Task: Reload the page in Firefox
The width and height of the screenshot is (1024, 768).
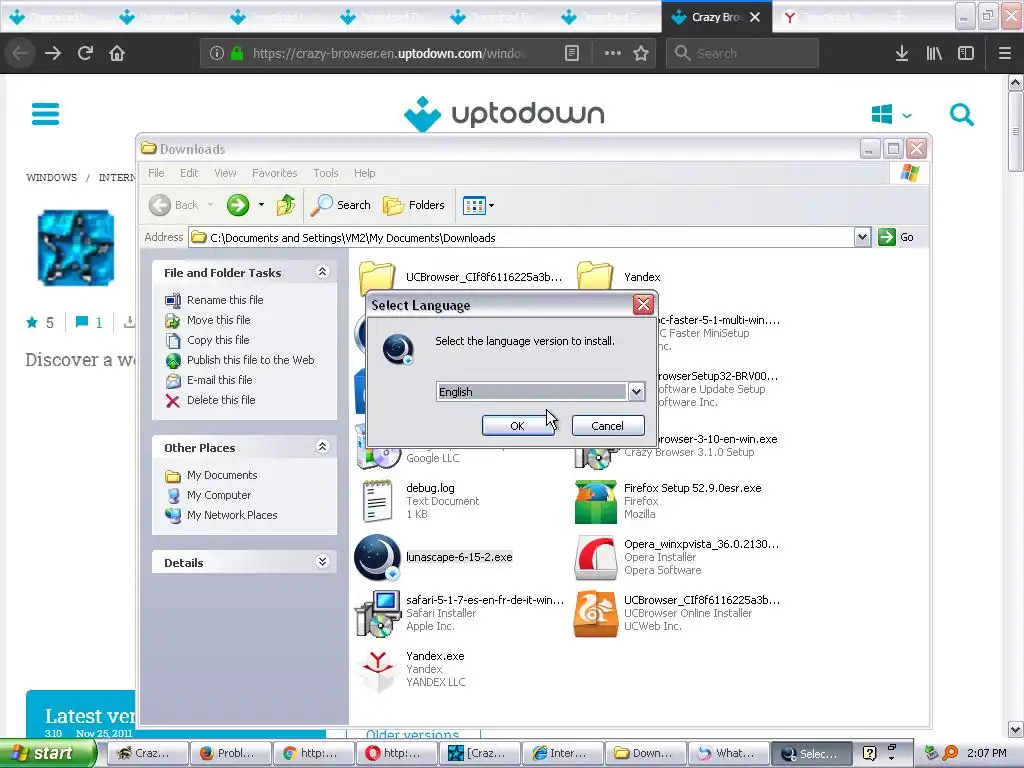Action: pyautogui.click(x=85, y=53)
